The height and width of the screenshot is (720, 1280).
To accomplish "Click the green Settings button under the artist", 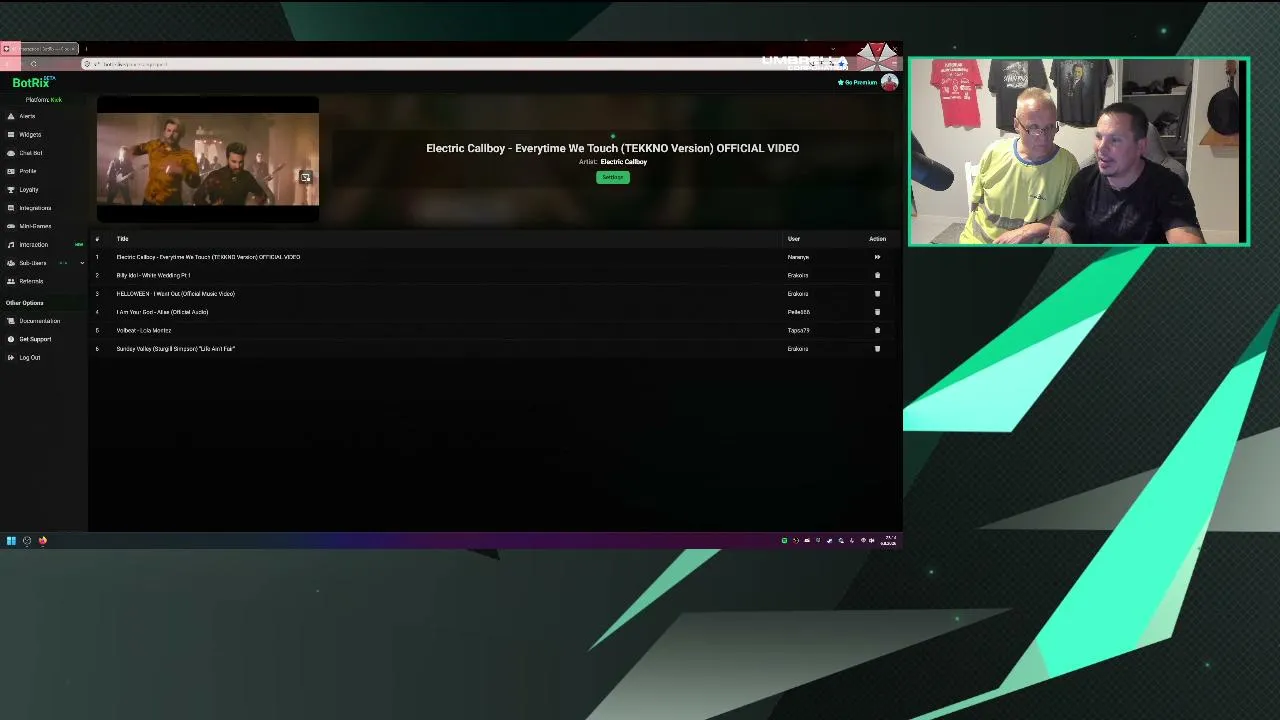I will click(x=613, y=177).
